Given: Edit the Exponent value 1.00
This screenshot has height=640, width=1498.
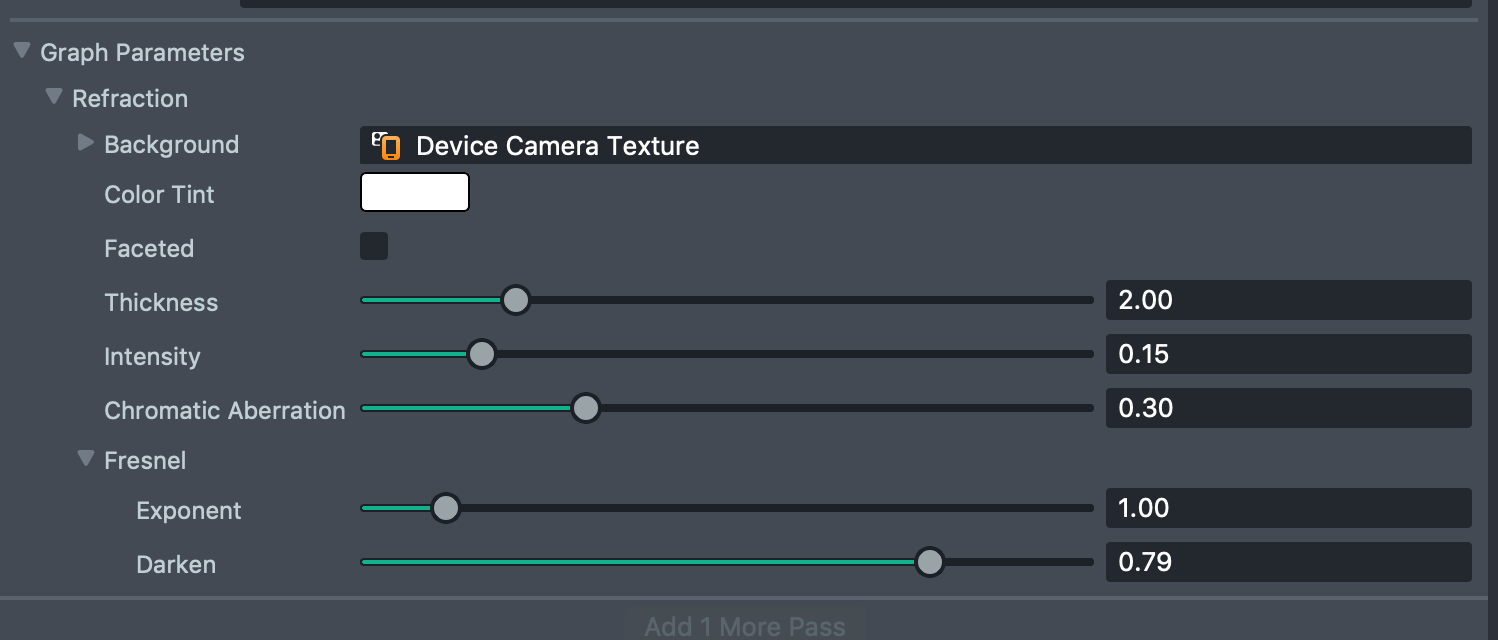Looking at the screenshot, I should pos(1289,508).
